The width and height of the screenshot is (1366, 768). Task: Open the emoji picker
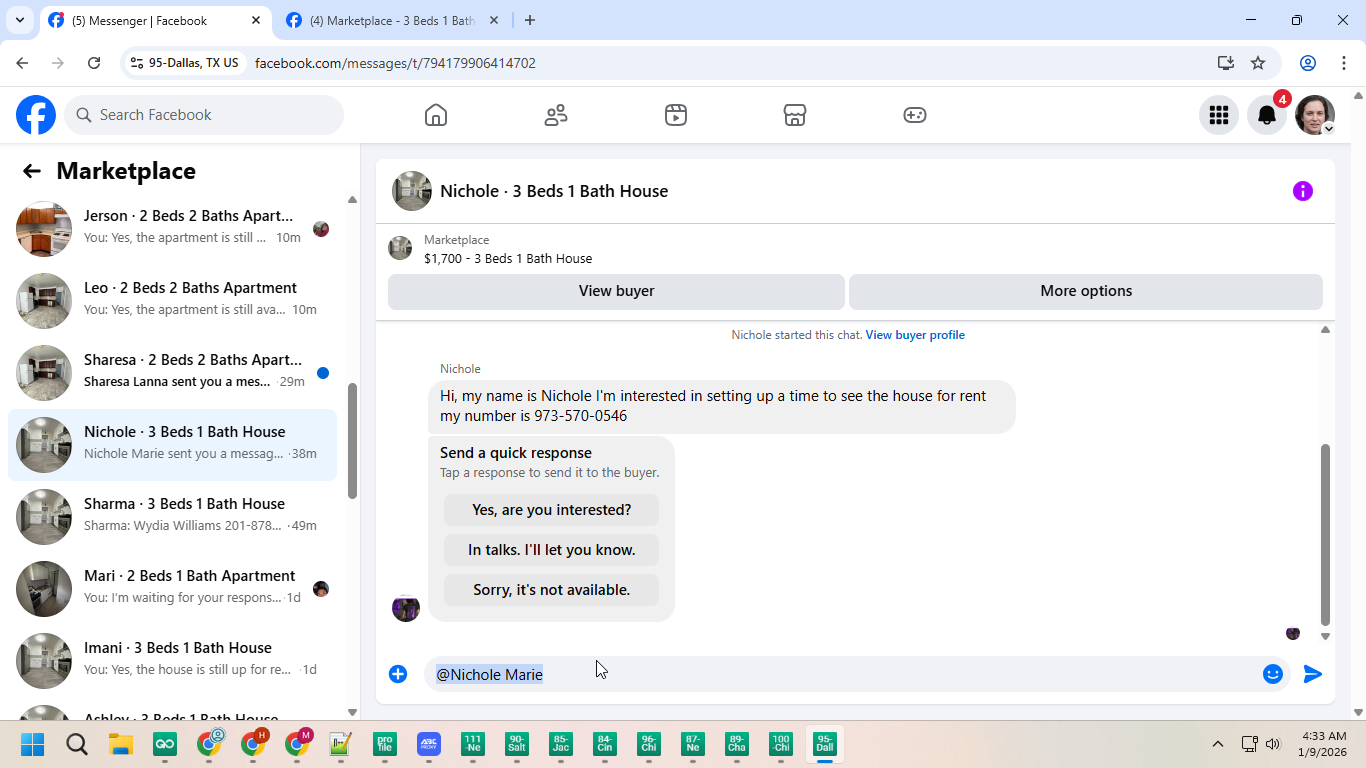coord(1273,674)
